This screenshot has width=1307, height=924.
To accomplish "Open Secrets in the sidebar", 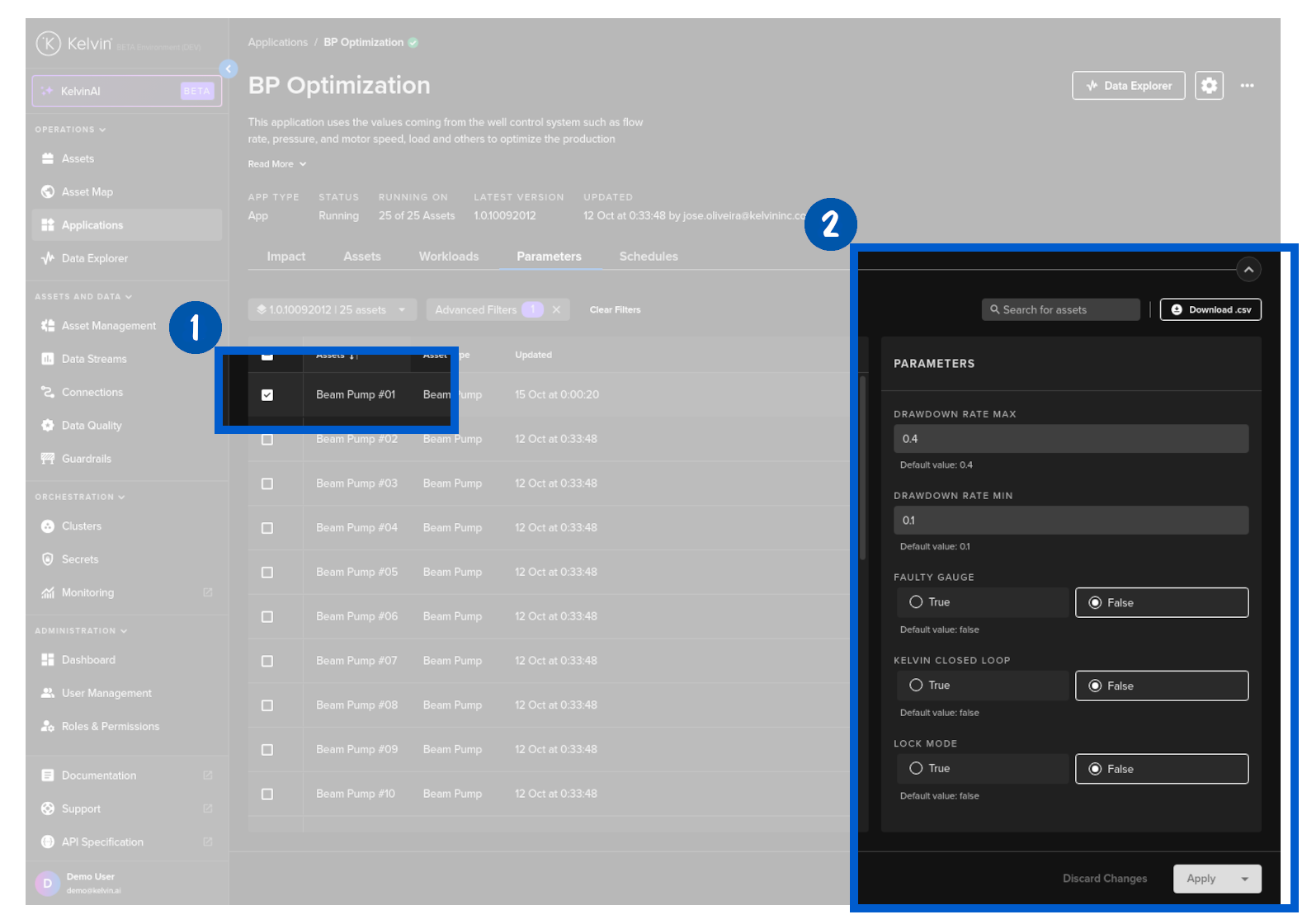I will point(80,559).
